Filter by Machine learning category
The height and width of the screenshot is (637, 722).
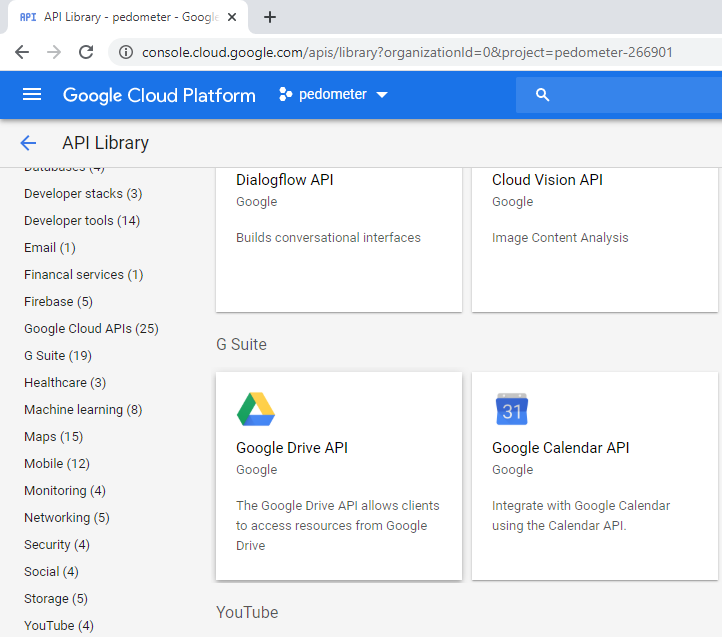click(x=83, y=410)
